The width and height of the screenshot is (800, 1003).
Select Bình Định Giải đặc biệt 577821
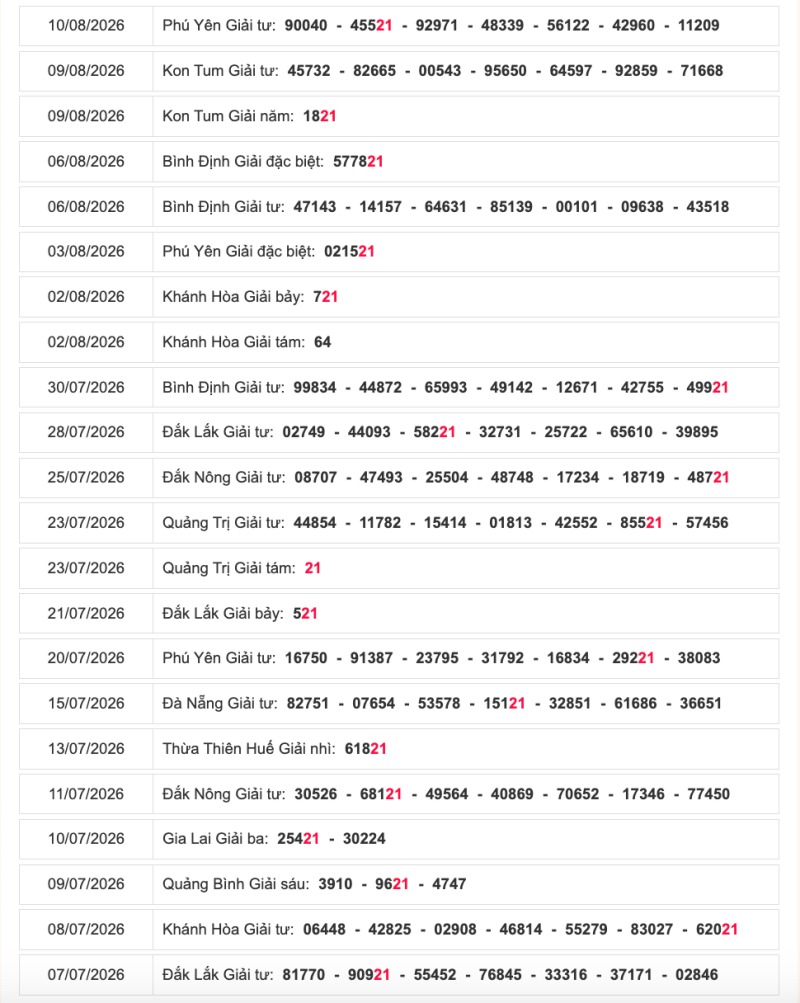tap(358, 161)
